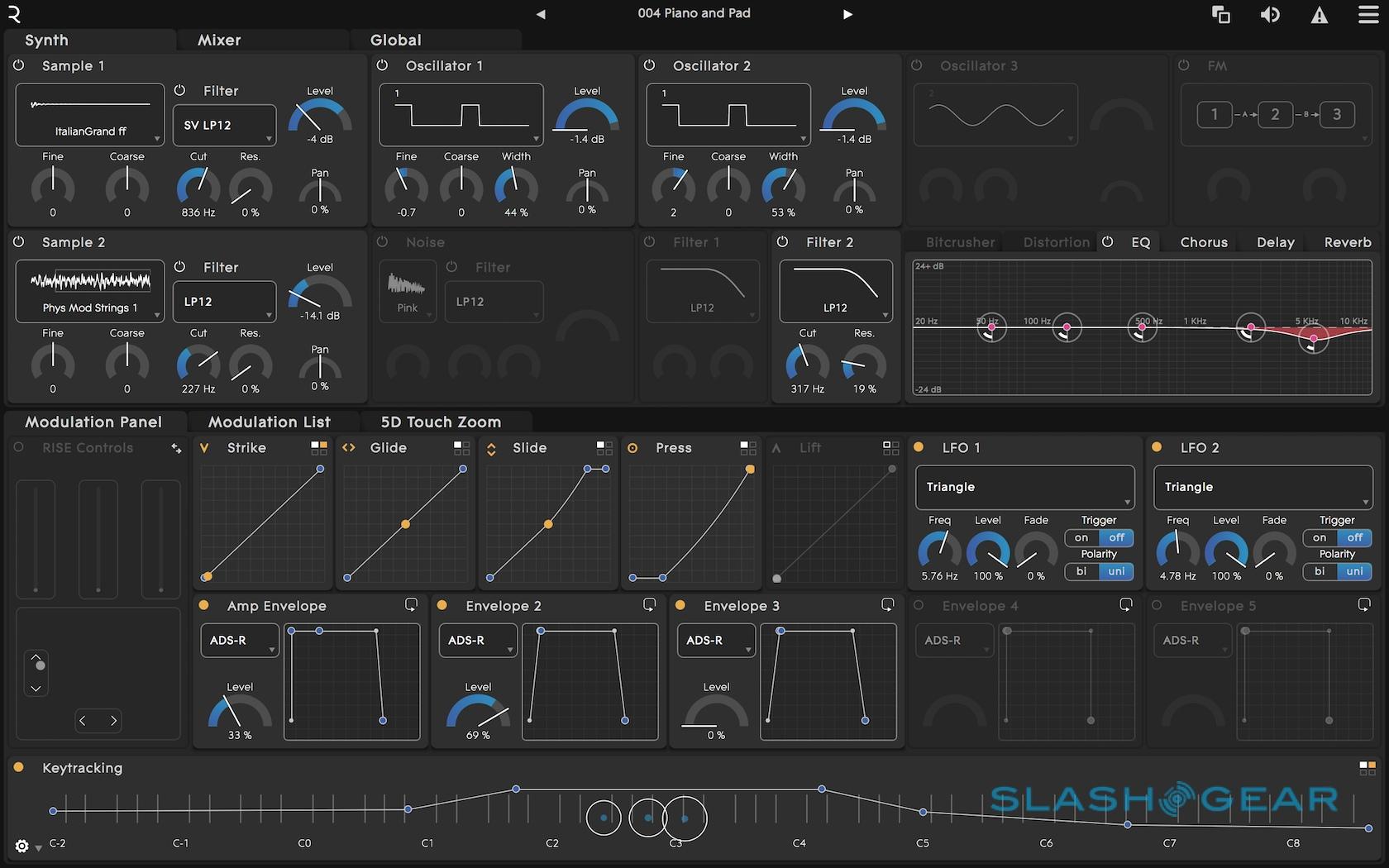Select the Reverb effect
The image size is (1389, 868).
pyautogui.click(x=1347, y=242)
